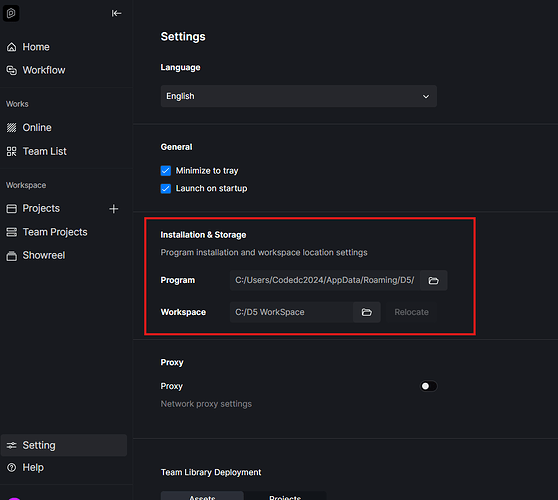Click the Showreel icon in sidebar
The height and width of the screenshot is (500, 558).
[x=11, y=256]
